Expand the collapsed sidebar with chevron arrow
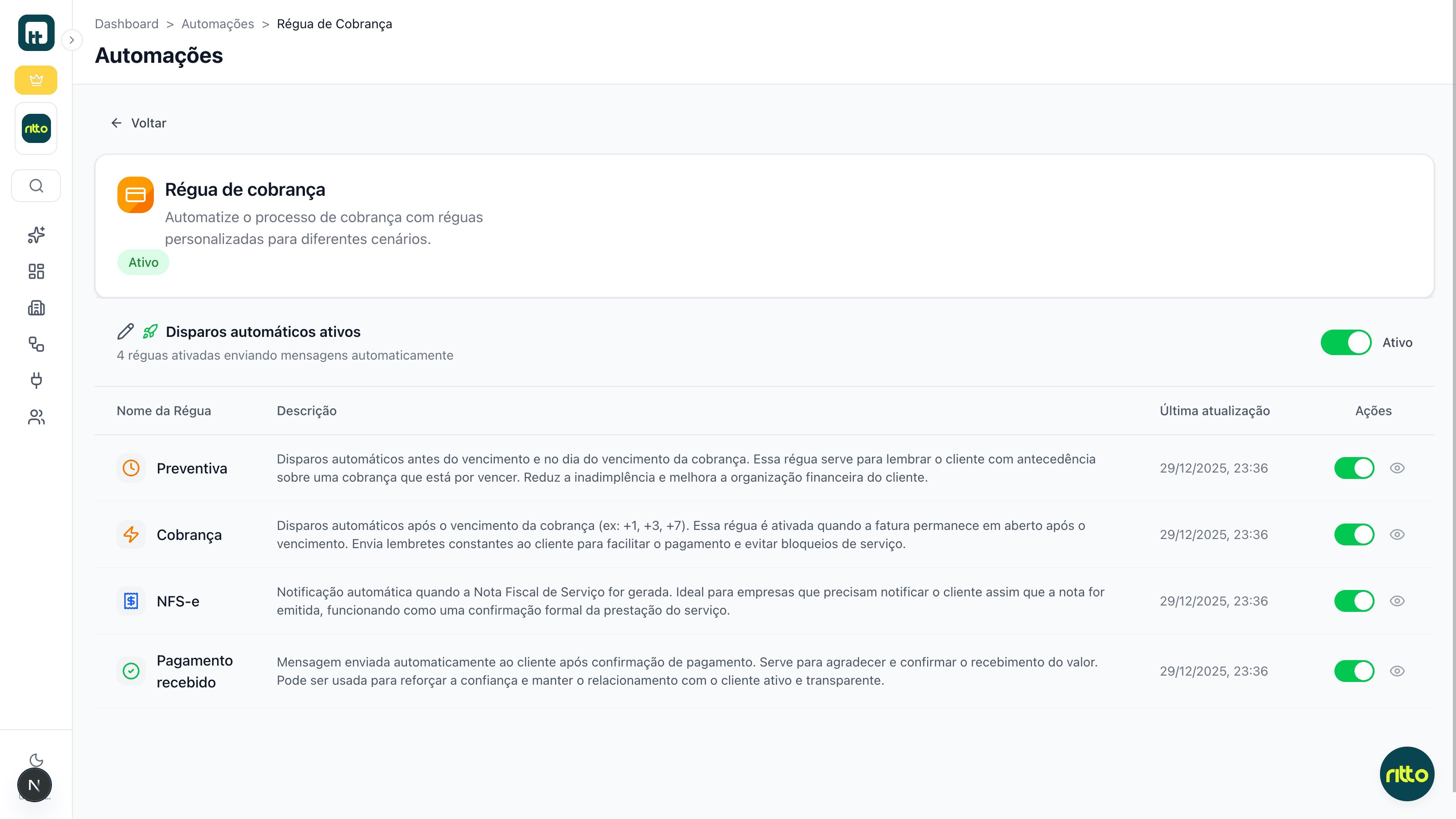This screenshot has width=1456, height=819. (x=72, y=40)
